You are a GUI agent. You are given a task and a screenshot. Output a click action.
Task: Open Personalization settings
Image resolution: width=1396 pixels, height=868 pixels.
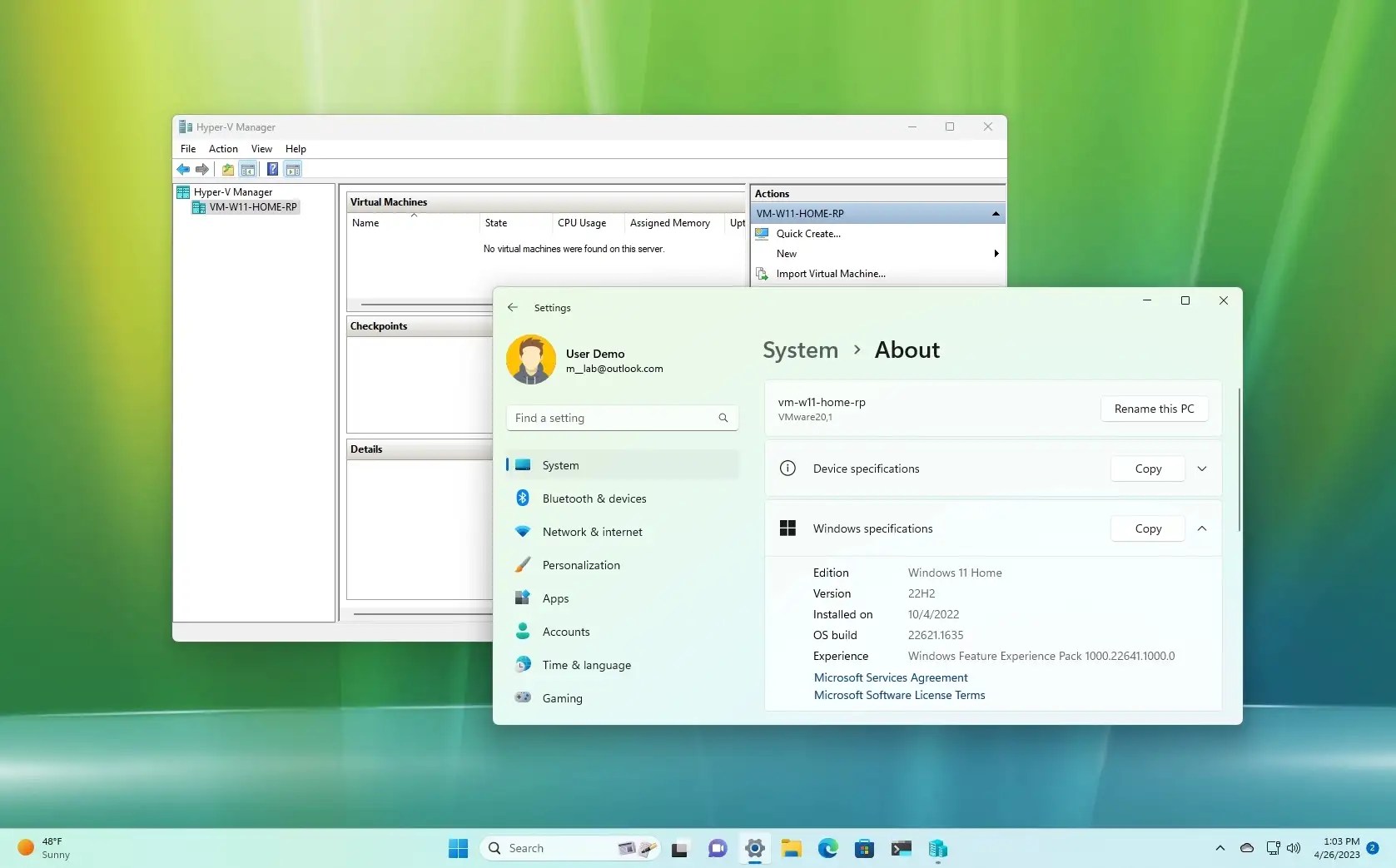pos(580,564)
